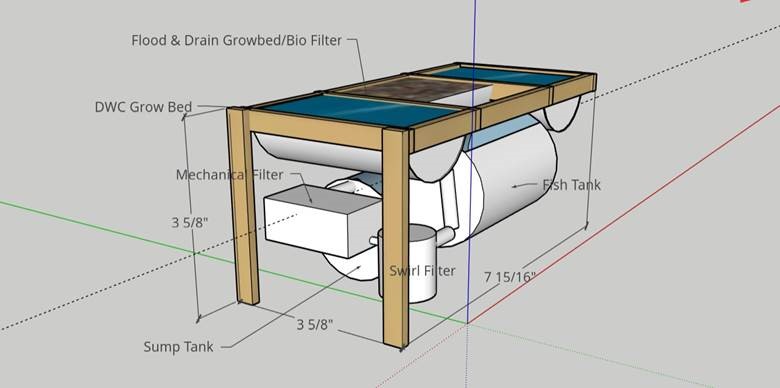Click the 'Fish Tank' label text
Viewport: 780px width, 388px height.
[572, 185]
